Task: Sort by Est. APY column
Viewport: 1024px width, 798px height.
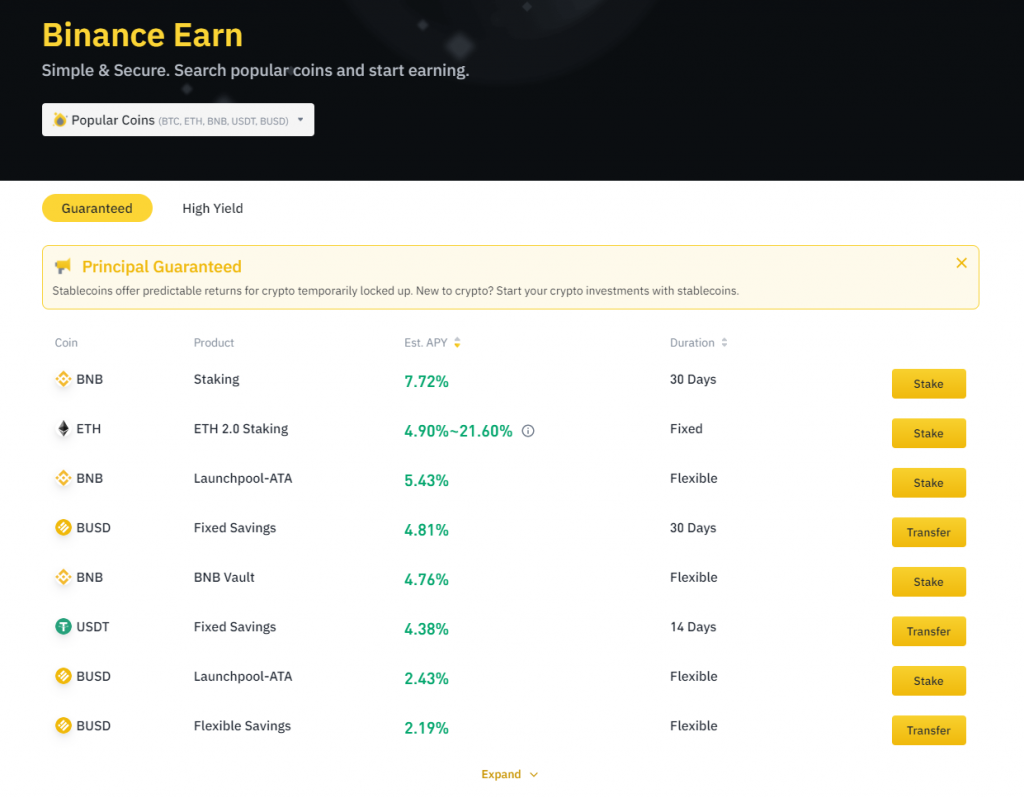Action: coord(457,343)
